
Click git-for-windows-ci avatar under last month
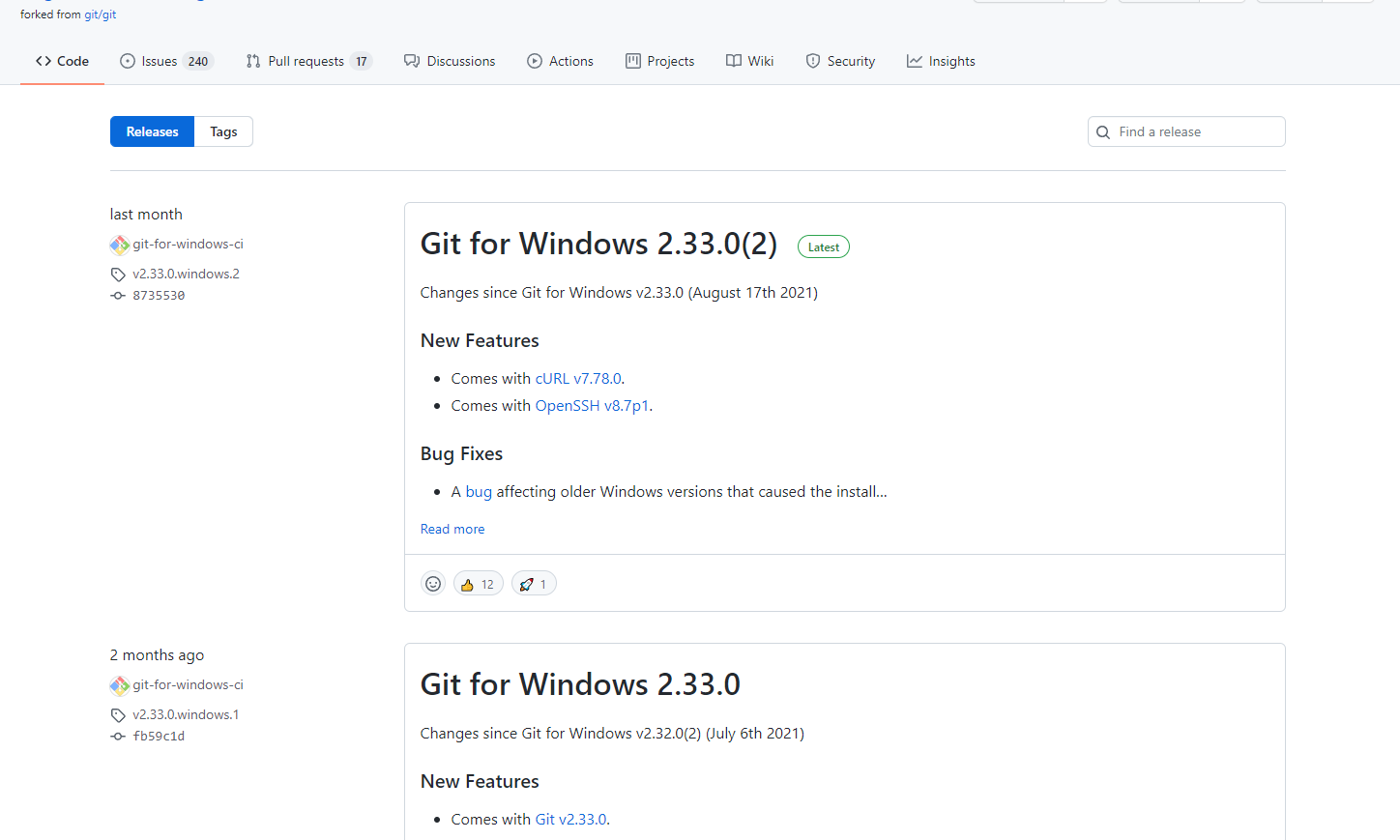coord(120,245)
